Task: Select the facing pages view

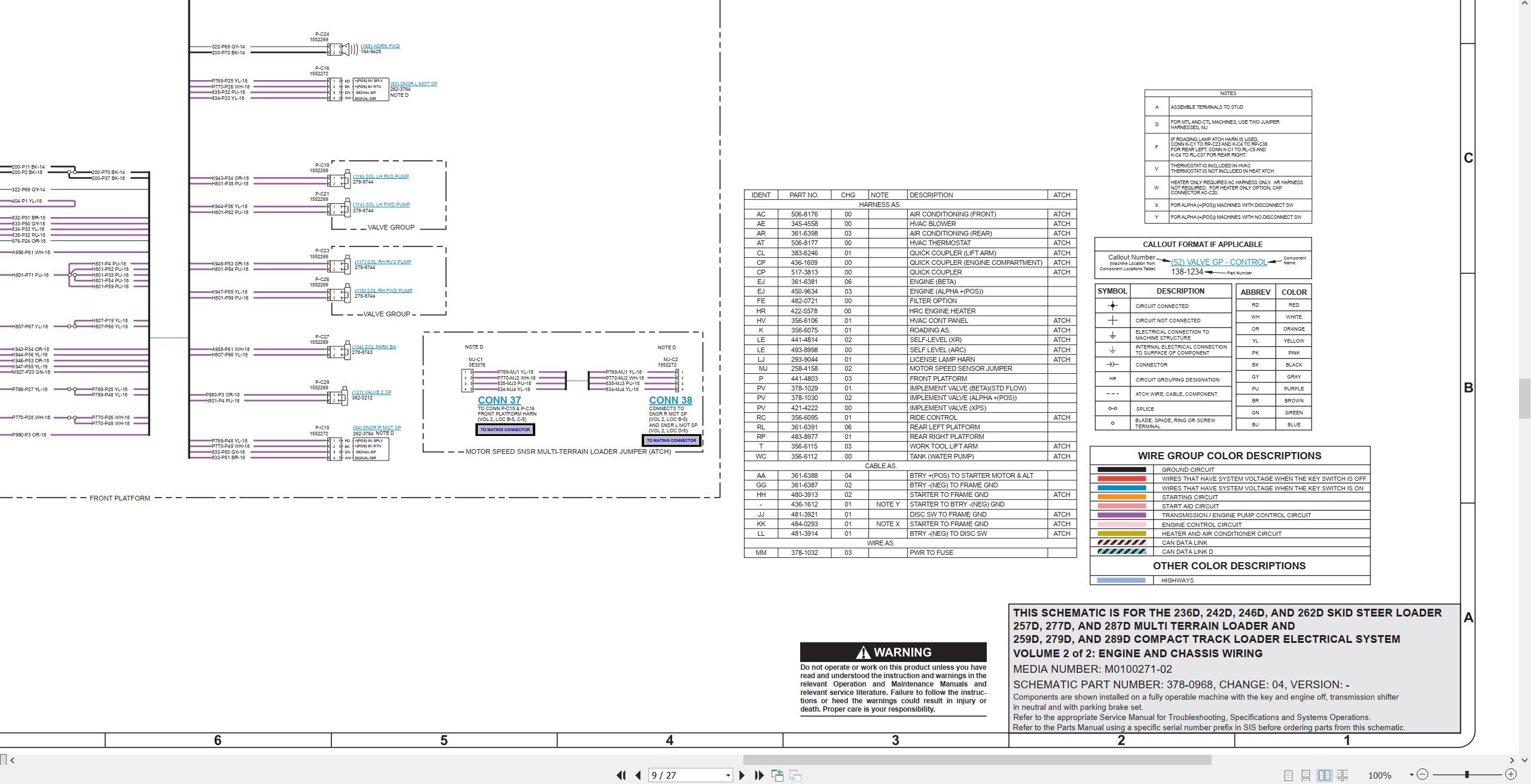Action: (1325, 775)
